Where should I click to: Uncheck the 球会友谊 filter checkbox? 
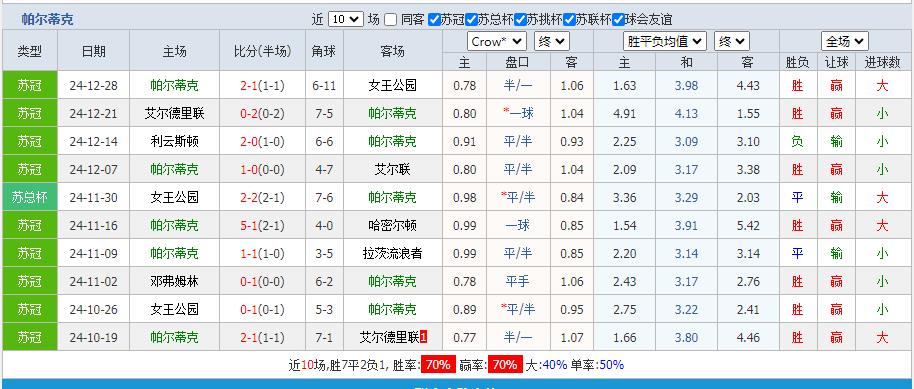click(x=618, y=19)
